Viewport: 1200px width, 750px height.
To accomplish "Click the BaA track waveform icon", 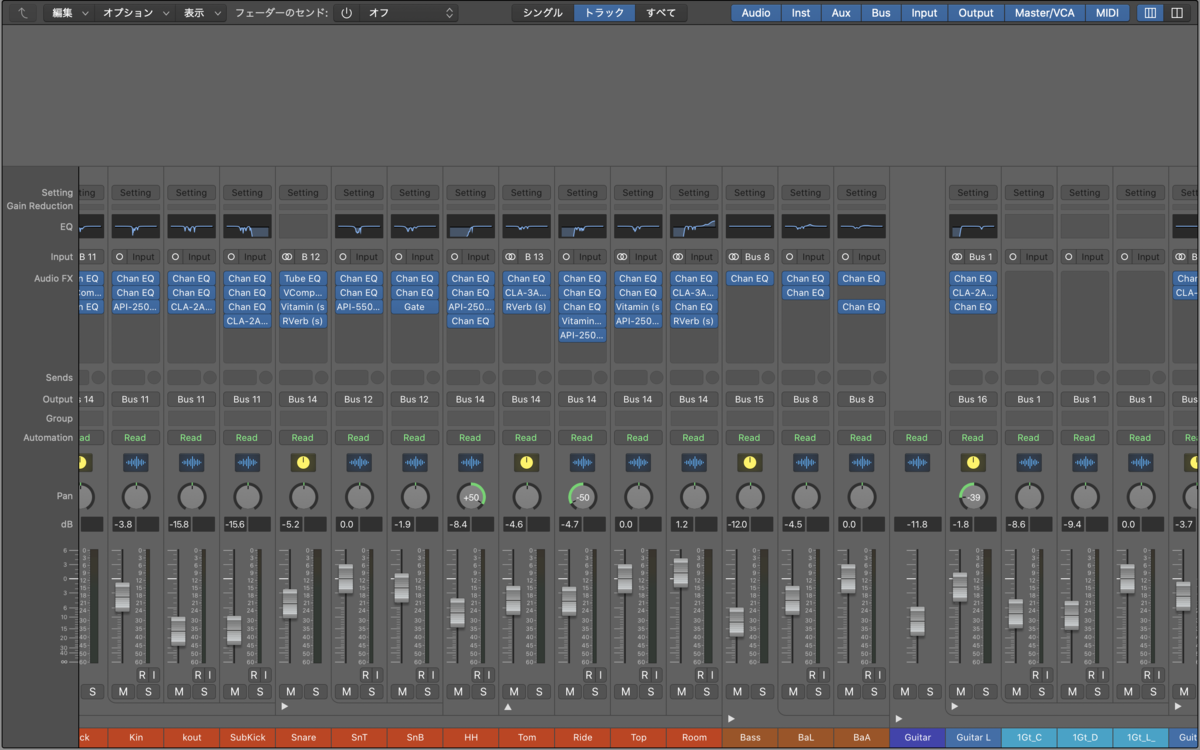I will click(861, 463).
